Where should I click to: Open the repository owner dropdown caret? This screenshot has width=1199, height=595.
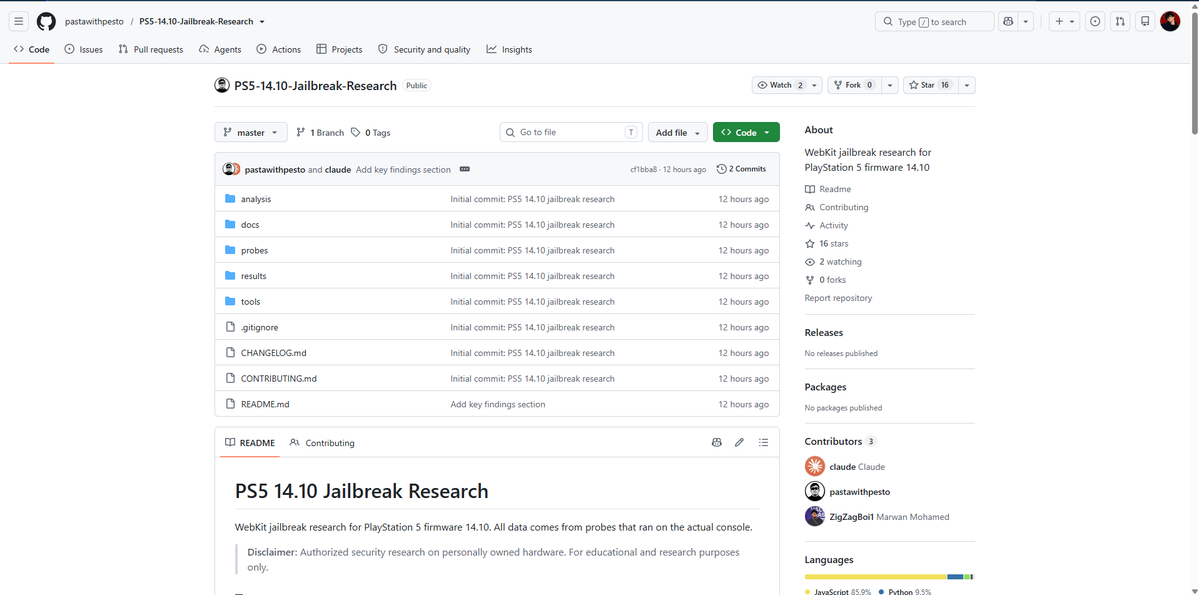(x=262, y=22)
